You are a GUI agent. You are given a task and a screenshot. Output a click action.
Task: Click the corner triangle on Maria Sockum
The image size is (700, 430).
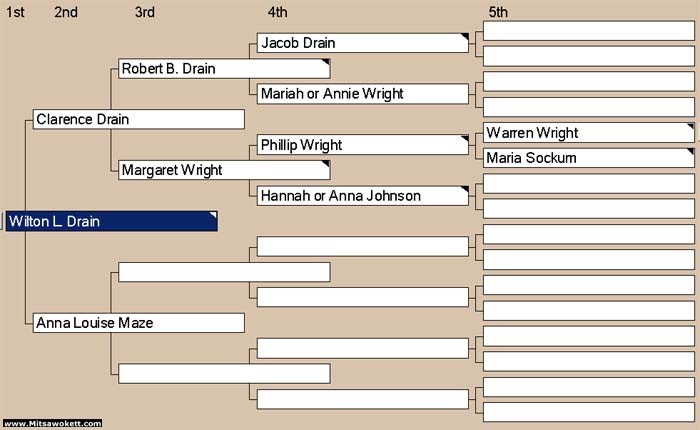click(690, 152)
